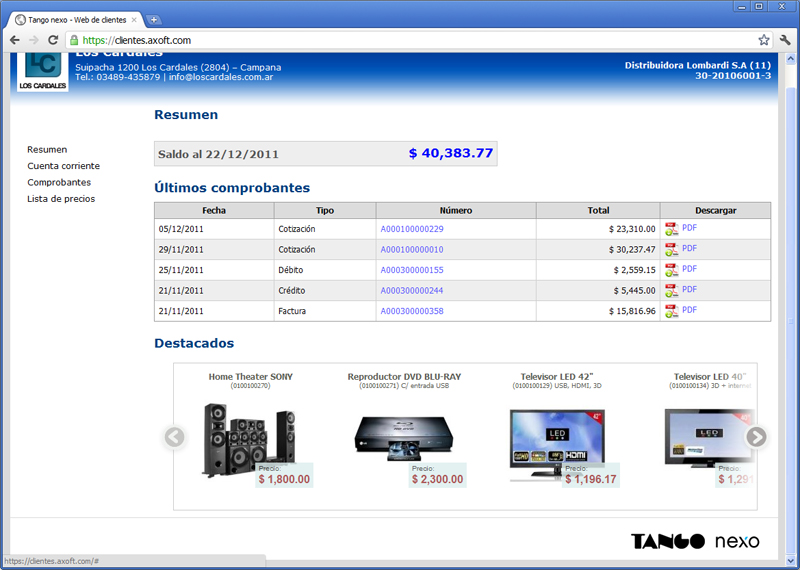The image size is (800, 570).
Task: Click the Número column header
Action: (456, 210)
